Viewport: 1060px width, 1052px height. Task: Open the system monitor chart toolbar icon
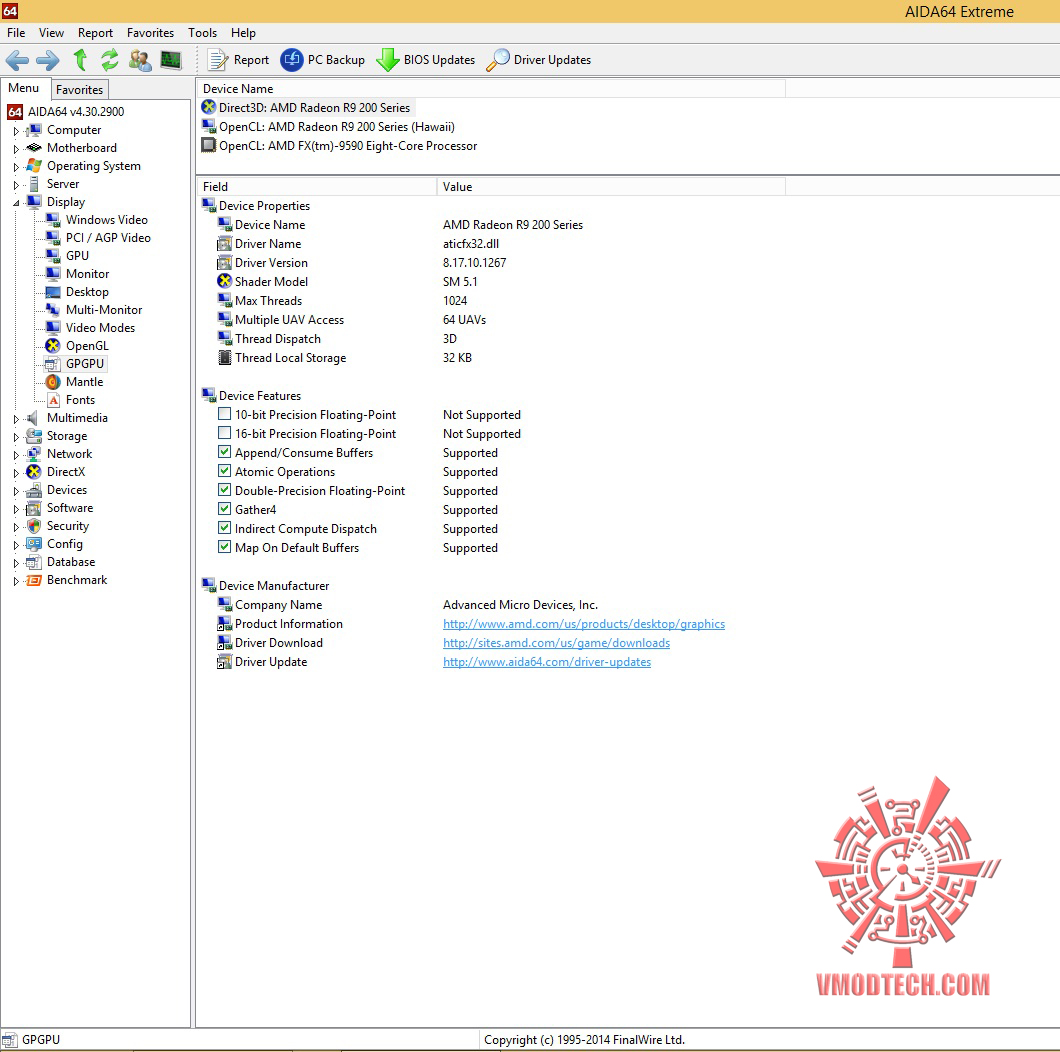(171, 60)
